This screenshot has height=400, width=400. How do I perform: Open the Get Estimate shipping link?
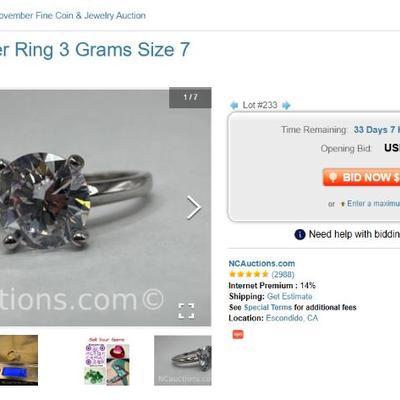289,296
